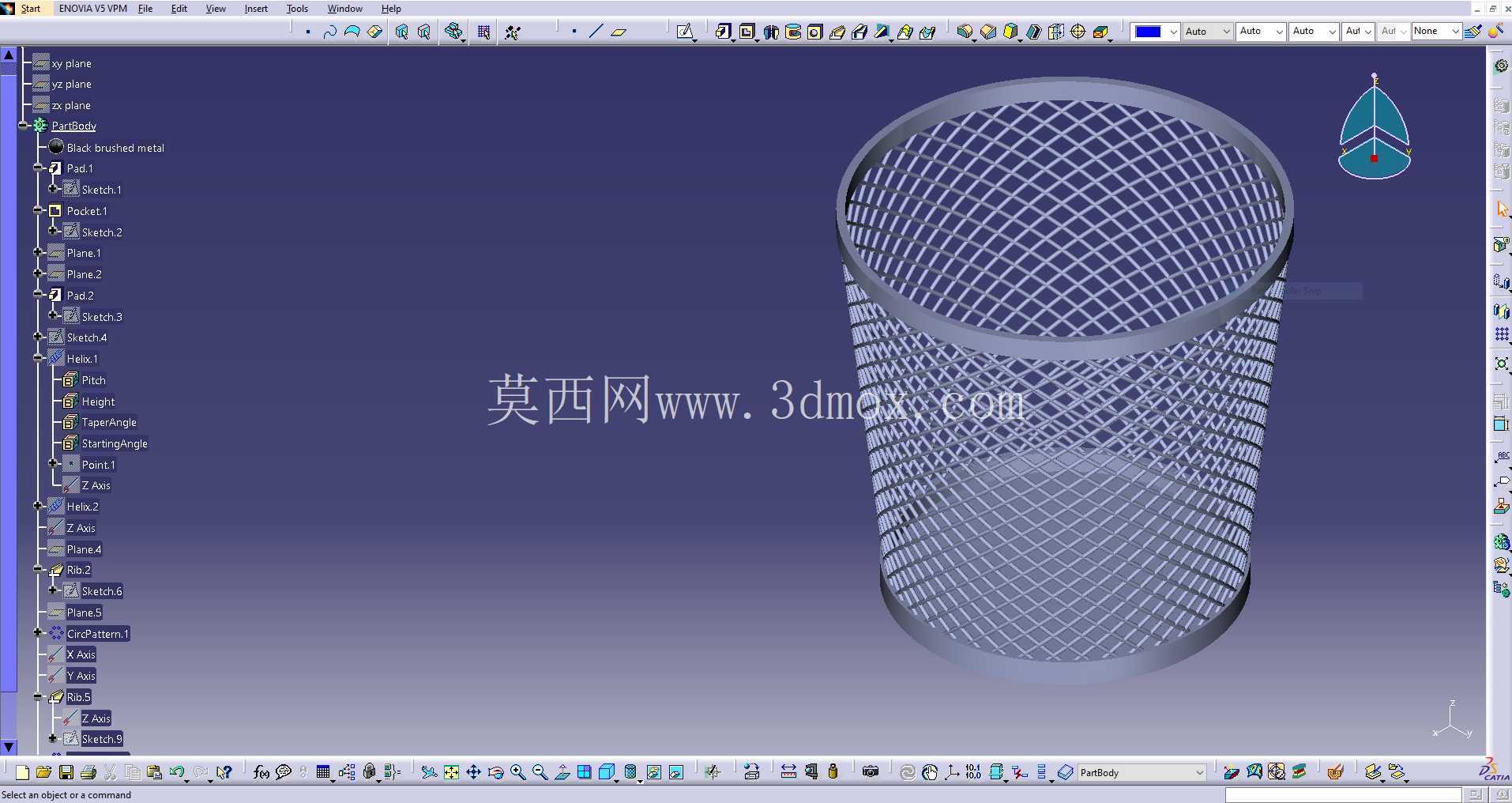
Task: Select the Rib feature icon
Action: (837, 32)
